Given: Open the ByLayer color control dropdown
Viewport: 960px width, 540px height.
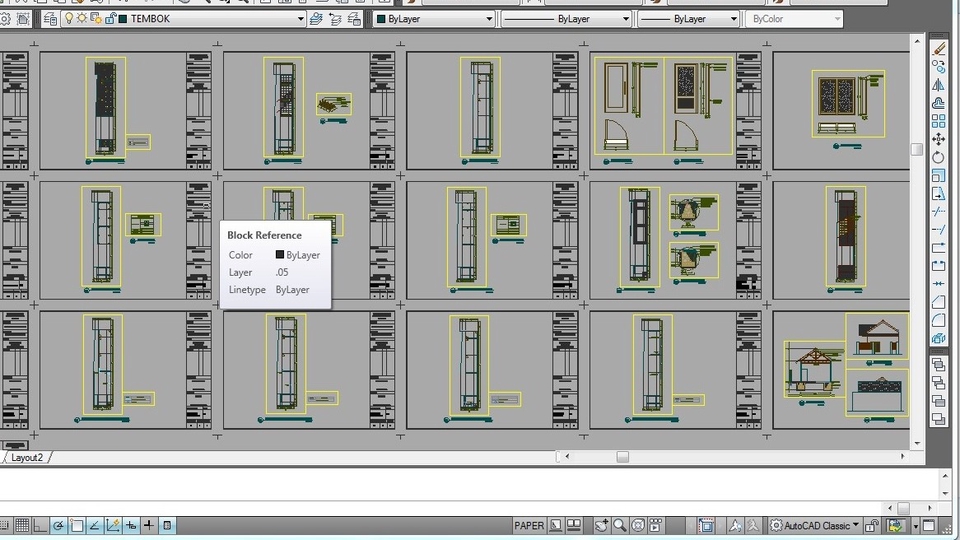Looking at the screenshot, I should (489, 19).
